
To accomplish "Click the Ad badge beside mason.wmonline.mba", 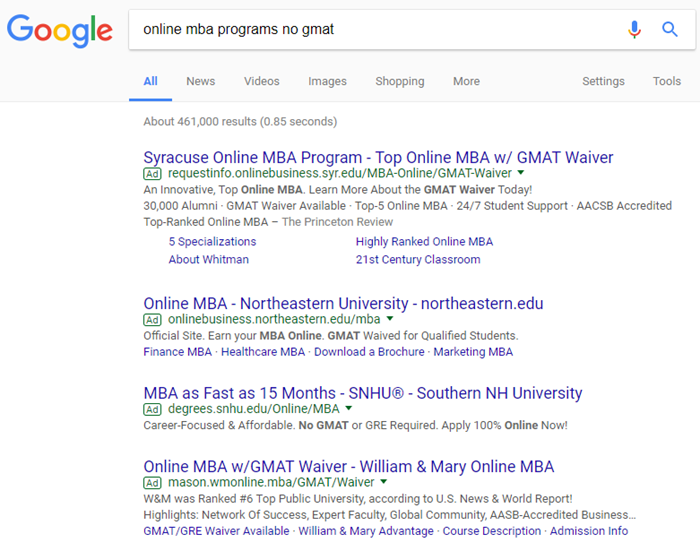I will (152, 483).
